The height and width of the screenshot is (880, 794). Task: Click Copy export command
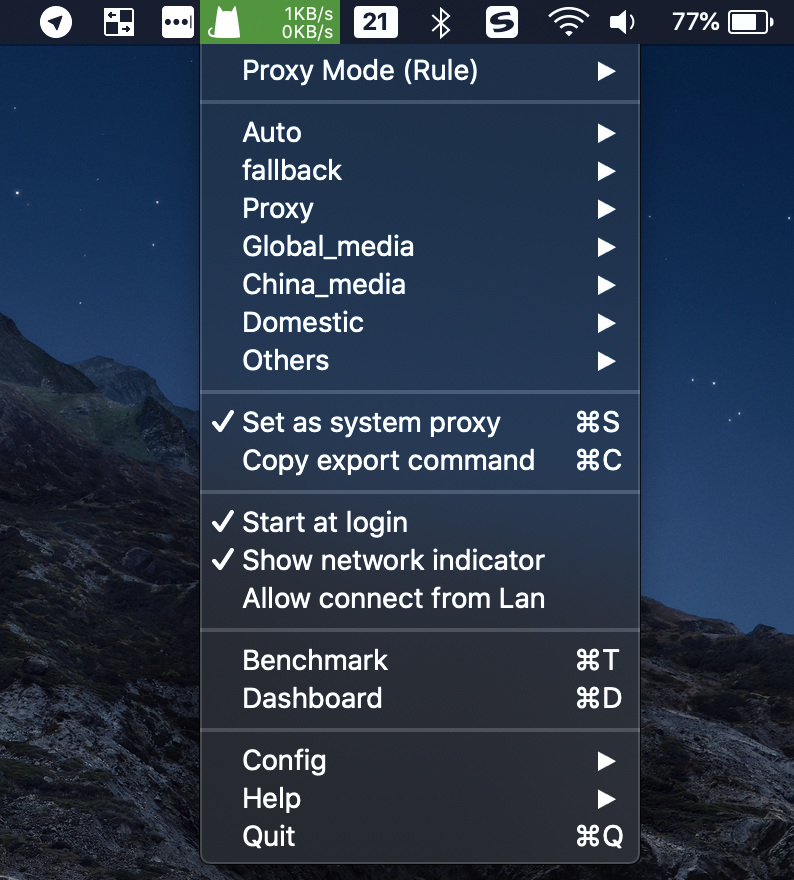click(388, 461)
